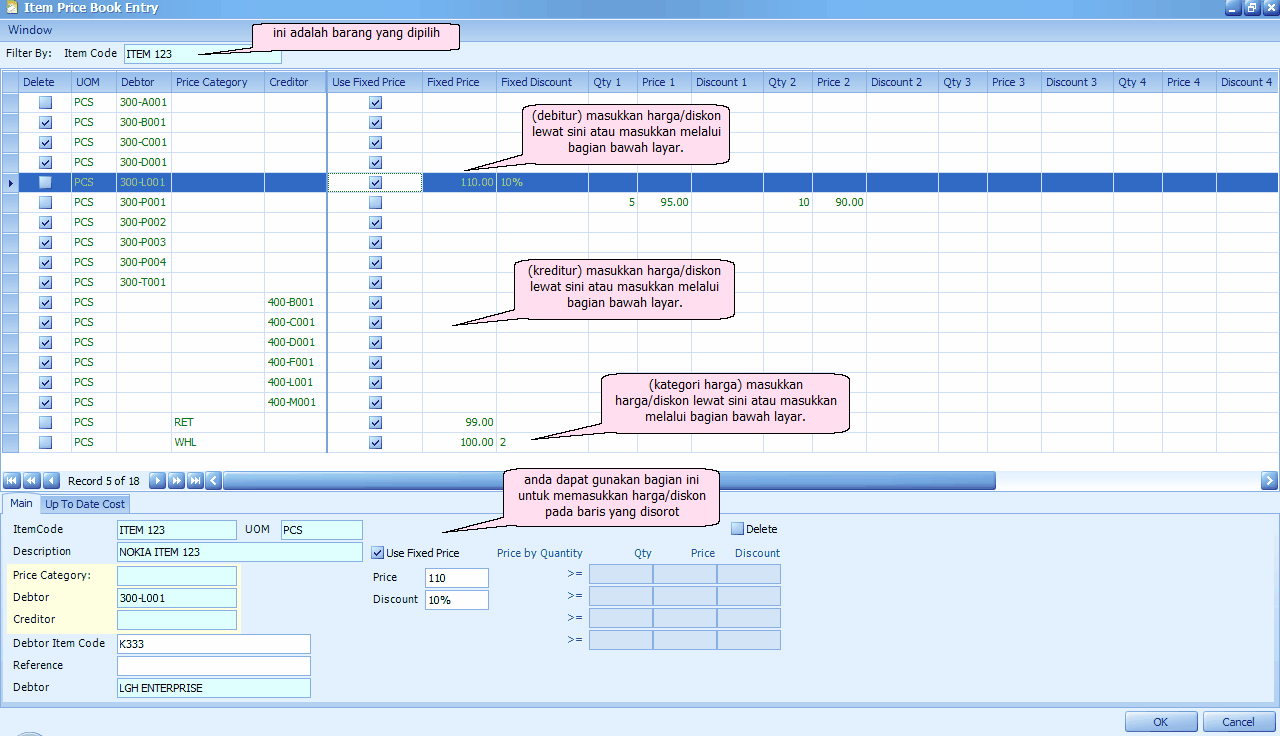Go to the next record
This screenshot has height=738, width=1280.
click(x=157, y=481)
